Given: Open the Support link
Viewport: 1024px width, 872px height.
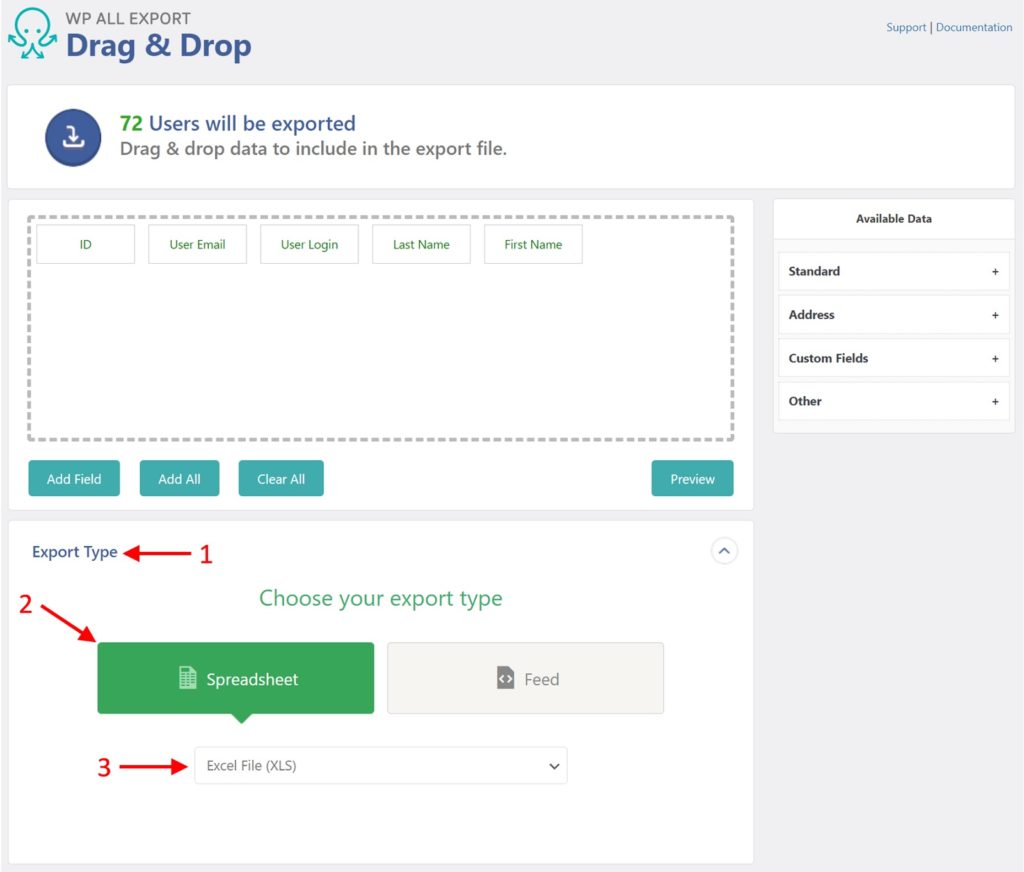Looking at the screenshot, I should click(x=905, y=27).
